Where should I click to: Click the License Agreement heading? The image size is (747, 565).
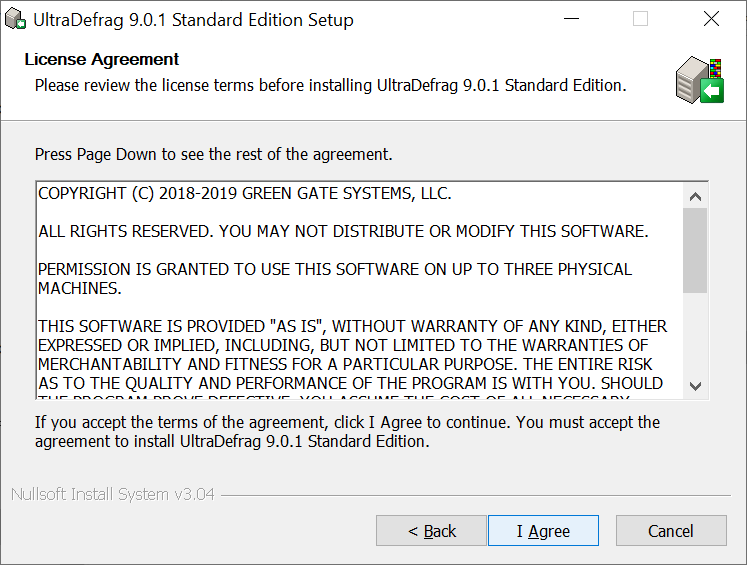pyautogui.click(x=102, y=59)
